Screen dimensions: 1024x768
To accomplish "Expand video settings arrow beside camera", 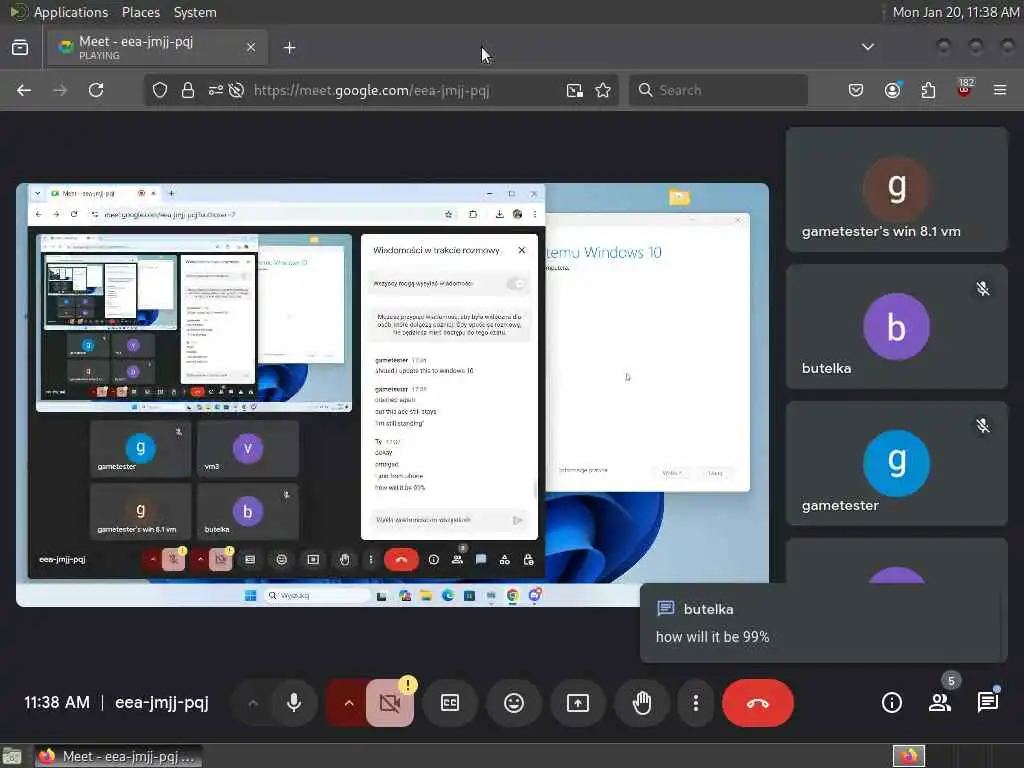I will [x=349, y=703].
